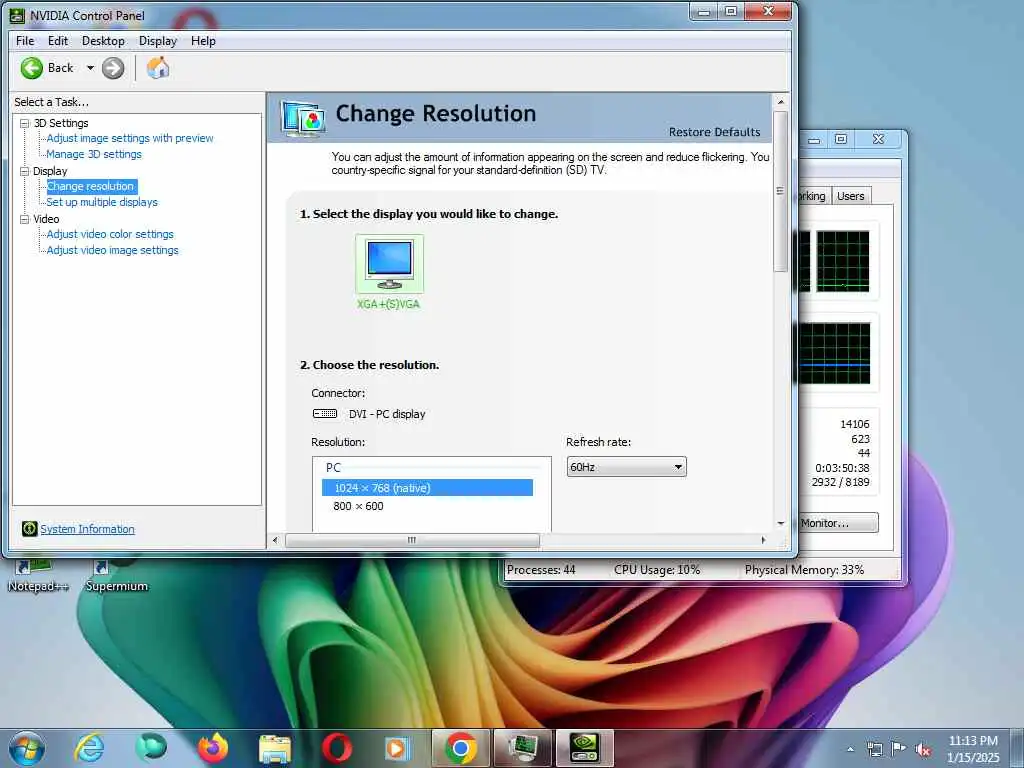This screenshot has height=768, width=1024.
Task: Click Restore Defaults
Action: pyautogui.click(x=714, y=132)
